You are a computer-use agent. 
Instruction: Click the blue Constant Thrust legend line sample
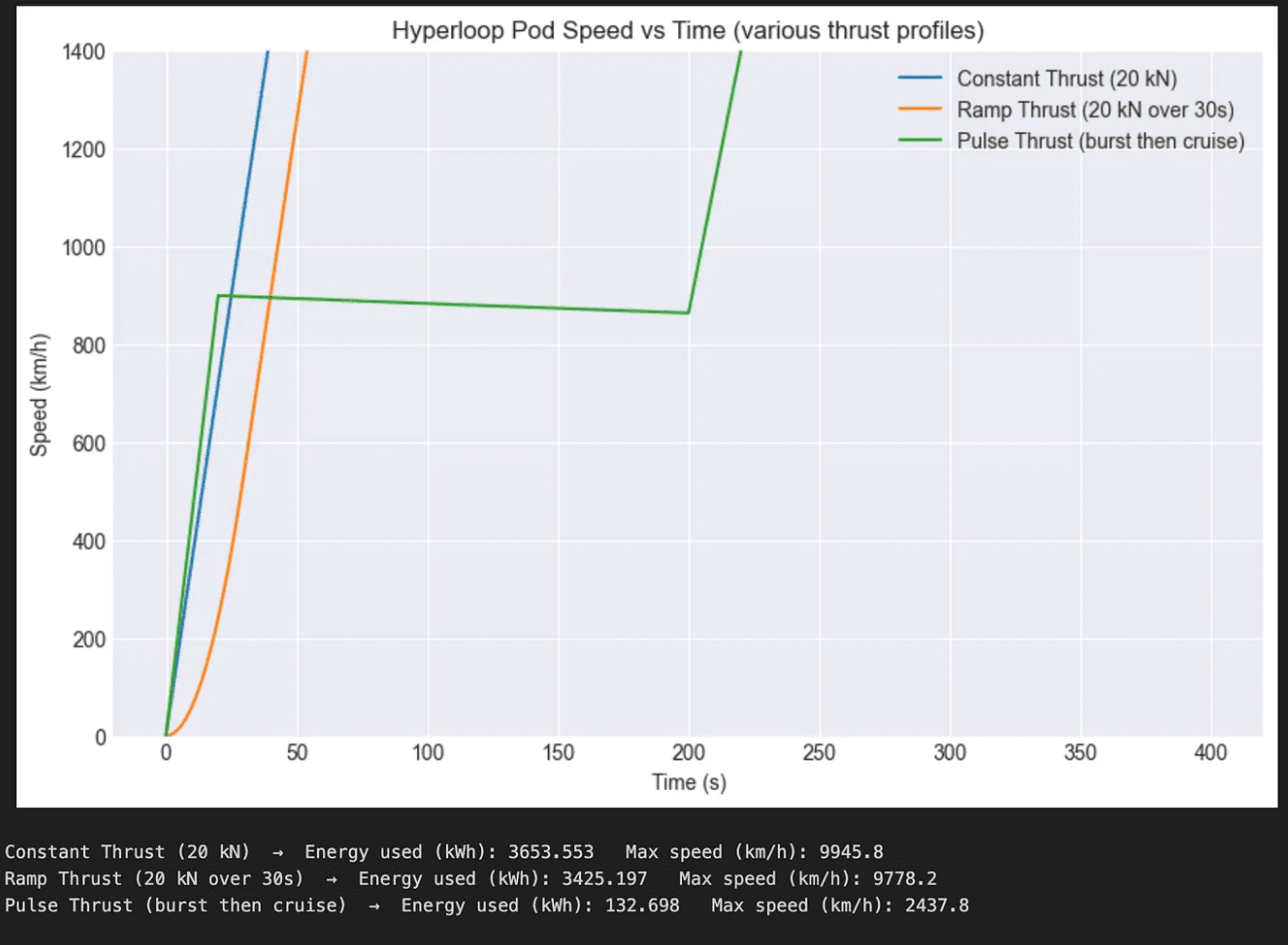(x=921, y=79)
